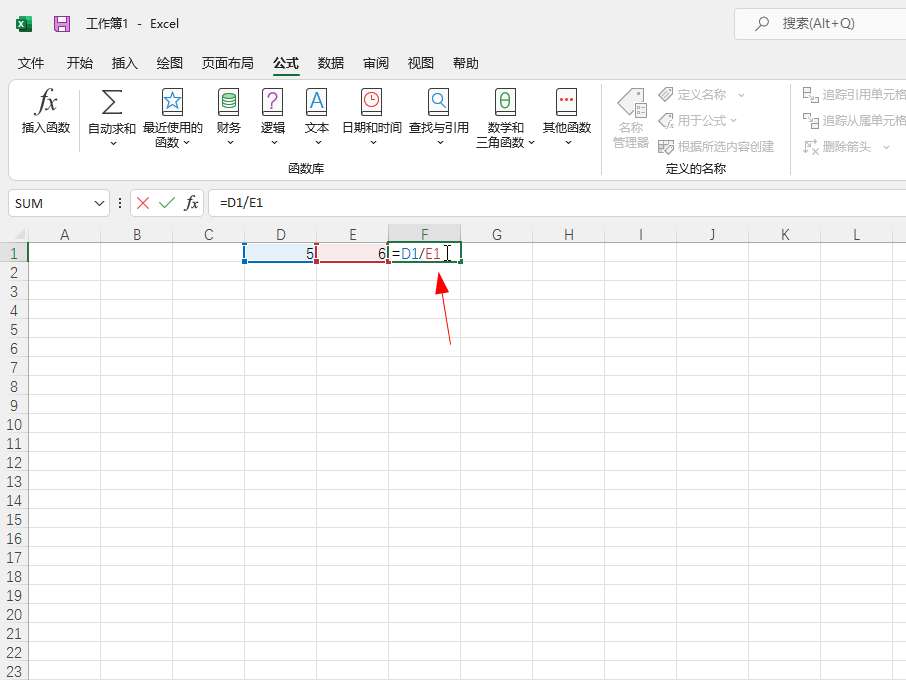
Task: Select column J header
Action: coord(712,234)
